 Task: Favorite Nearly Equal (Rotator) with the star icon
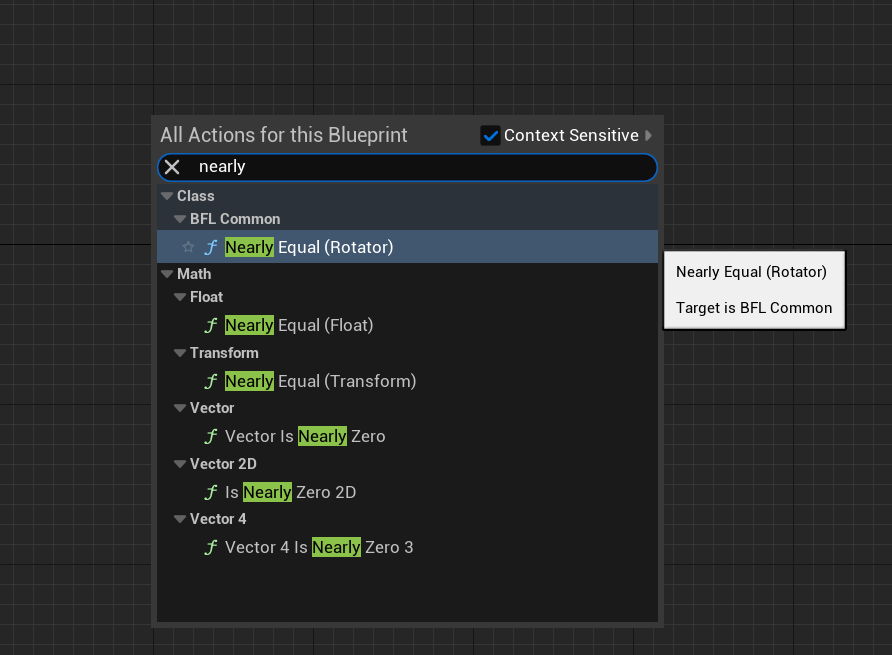click(188, 247)
